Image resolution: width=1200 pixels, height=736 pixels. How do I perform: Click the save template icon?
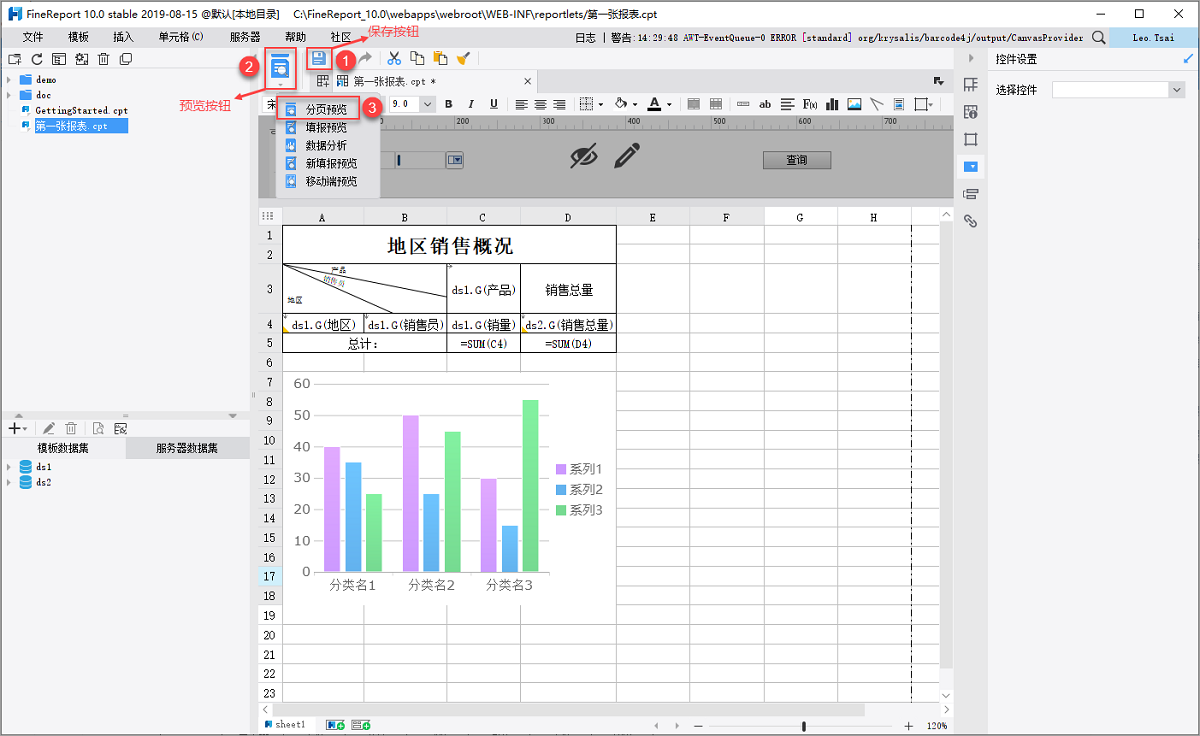(x=318, y=59)
